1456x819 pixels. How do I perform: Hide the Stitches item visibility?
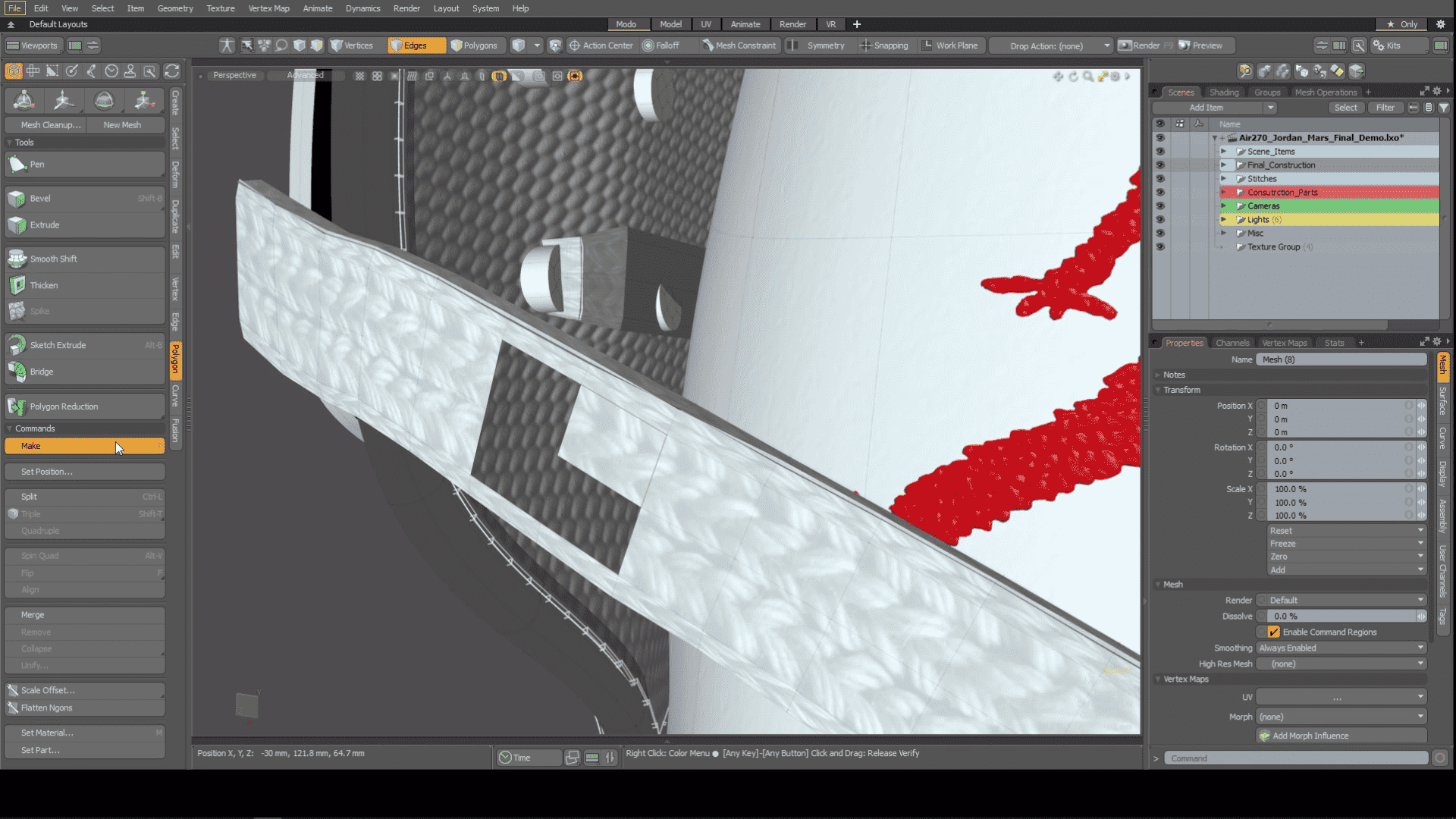(1159, 179)
